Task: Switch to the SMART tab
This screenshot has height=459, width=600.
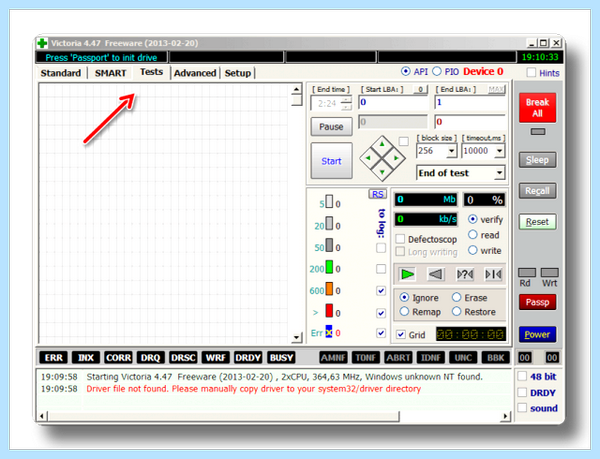Action: tap(110, 73)
